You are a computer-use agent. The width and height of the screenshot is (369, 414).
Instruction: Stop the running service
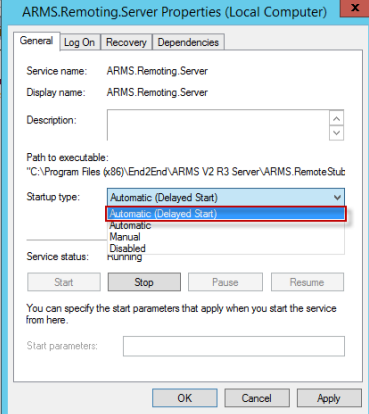coord(144,282)
